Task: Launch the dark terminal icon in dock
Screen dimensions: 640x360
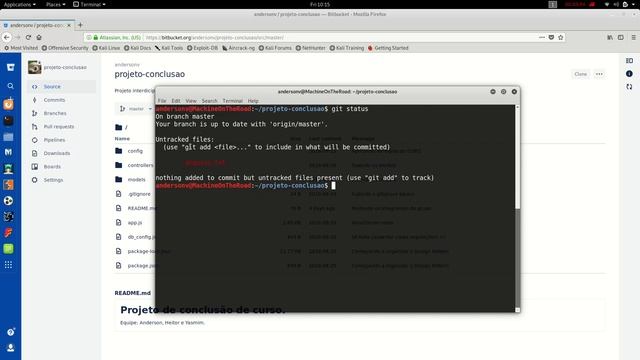Action: (x=8, y=121)
